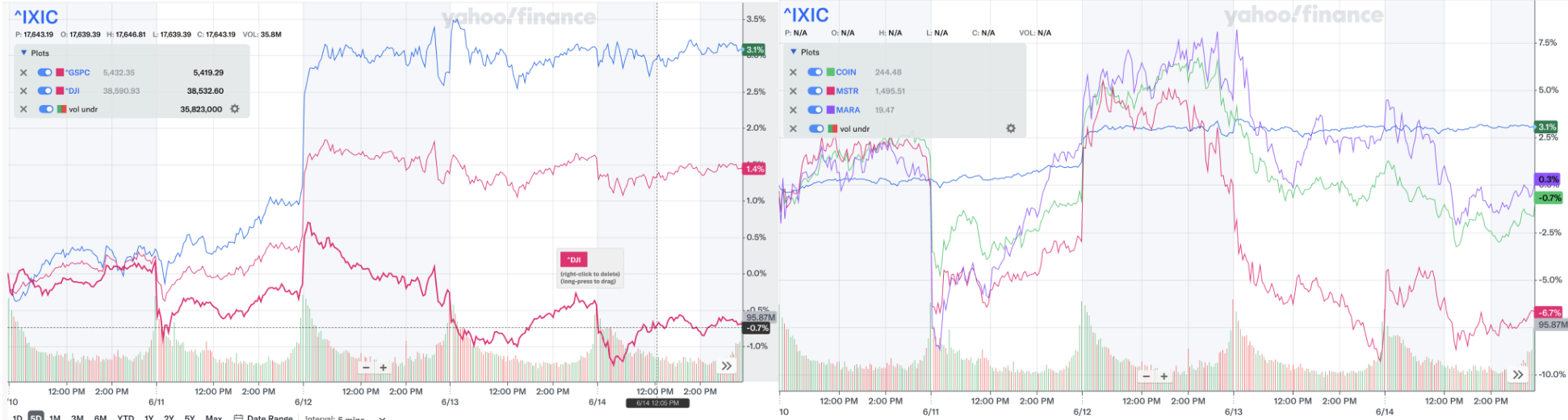Open vol undr settings gear in left chart
Image resolution: width=1568 pixels, height=420 pixels.
point(235,109)
